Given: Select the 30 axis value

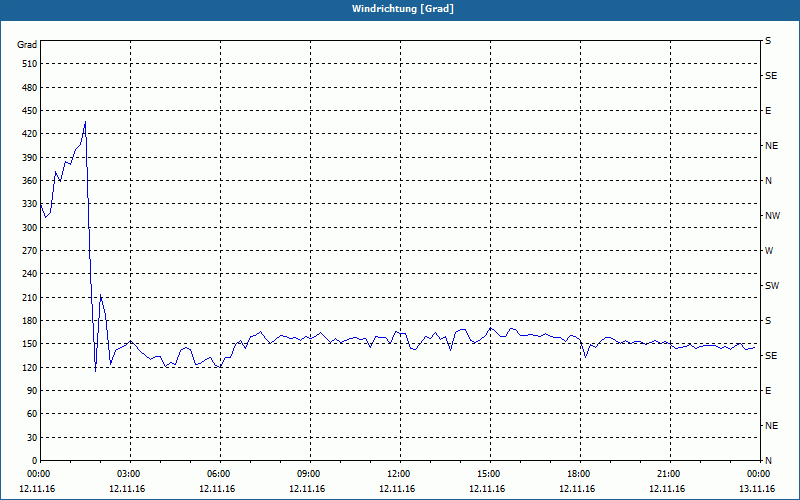Looking at the screenshot, I should tap(32, 438).
